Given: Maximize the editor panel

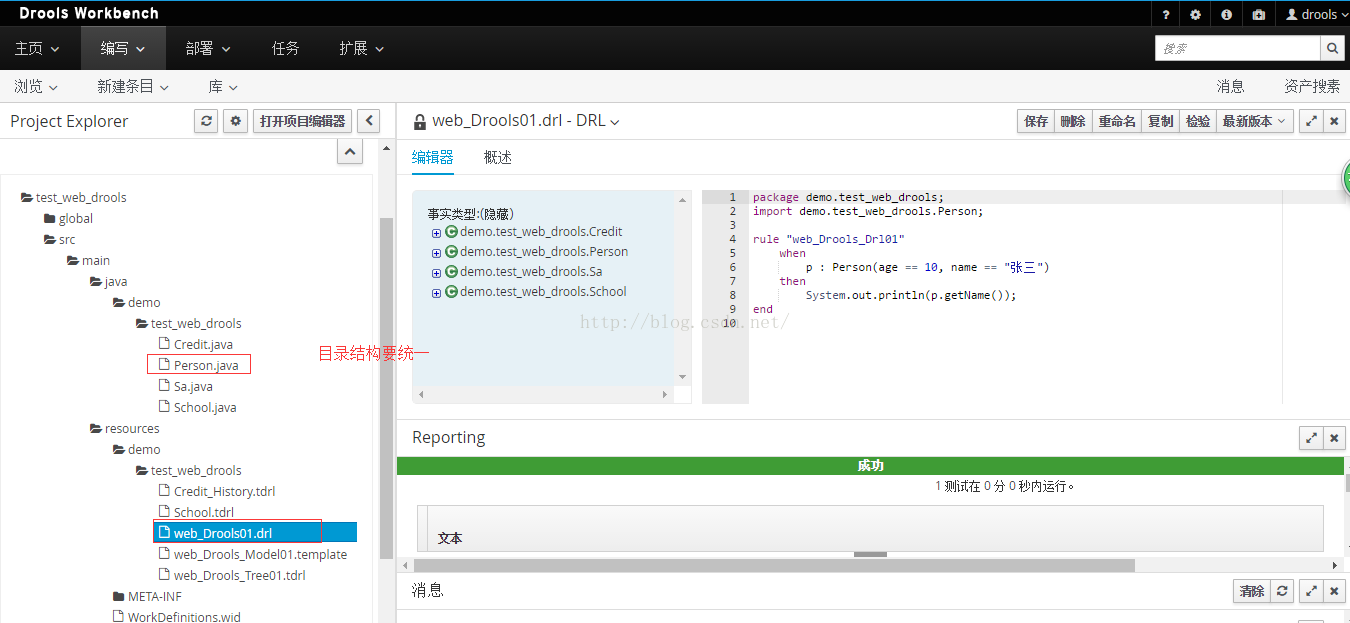Looking at the screenshot, I should (x=1310, y=121).
